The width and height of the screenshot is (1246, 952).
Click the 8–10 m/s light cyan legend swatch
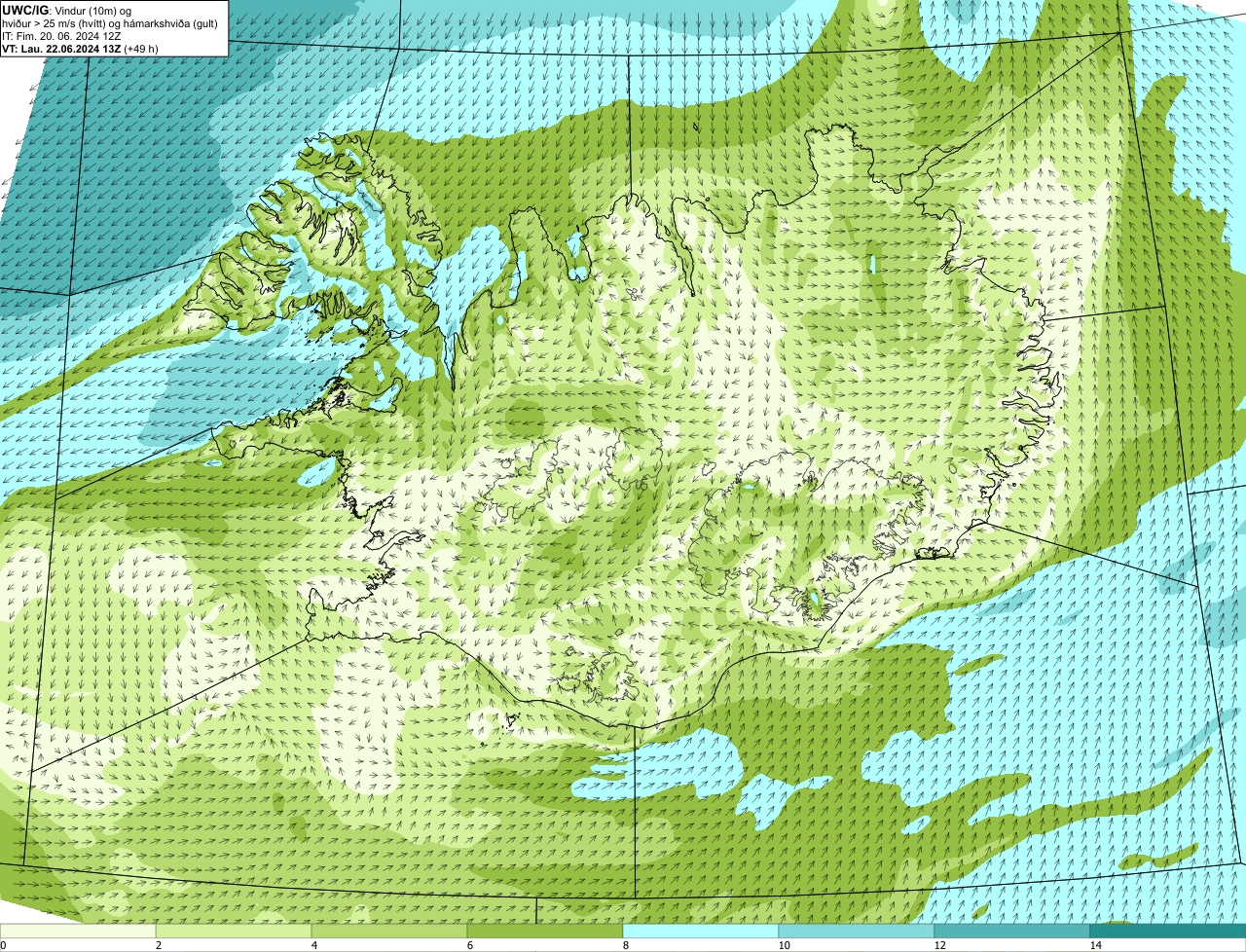tap(701, 931)
